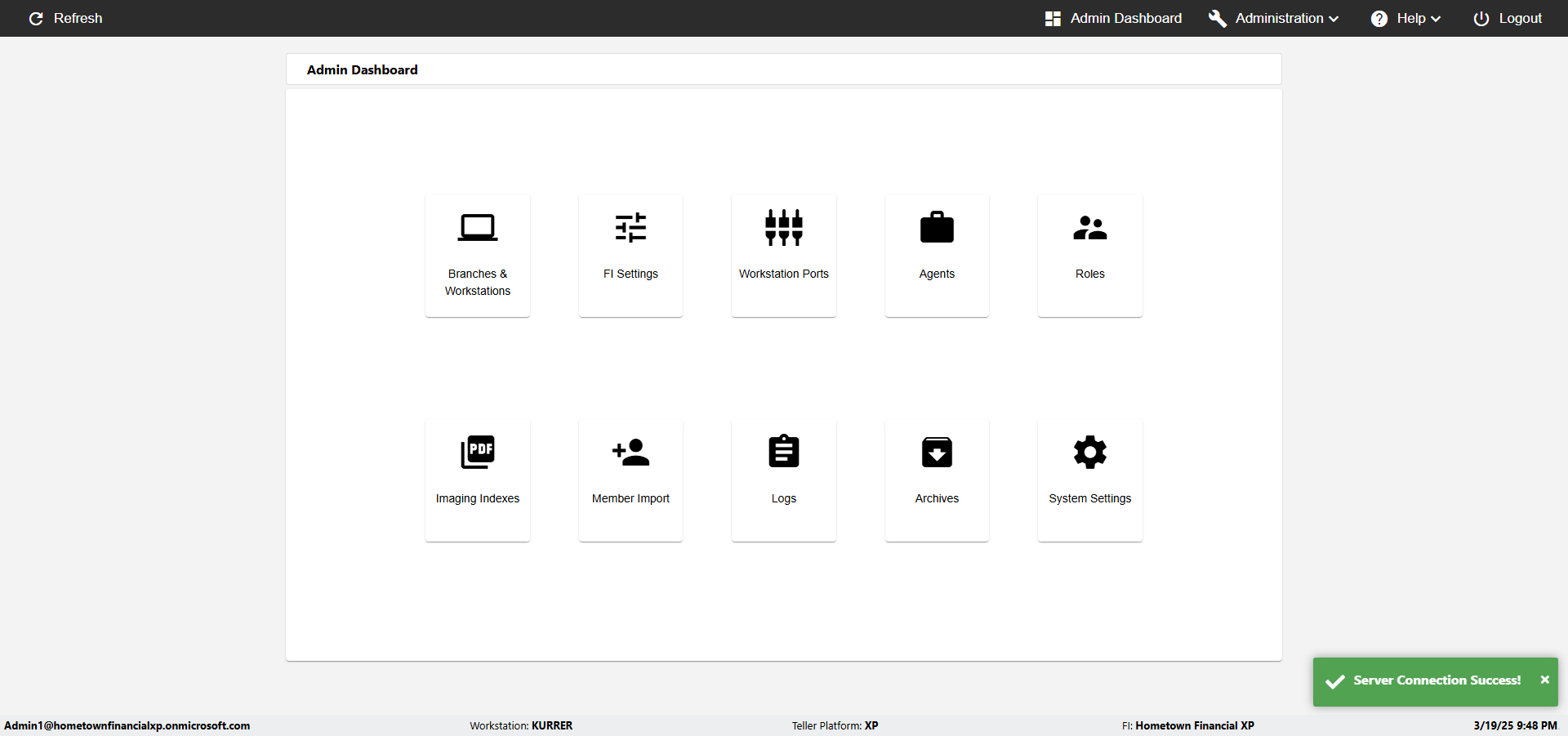Select the Roles label
Image resolution: width=1568 pixels, height=736 pixels.
point(1090,274)
